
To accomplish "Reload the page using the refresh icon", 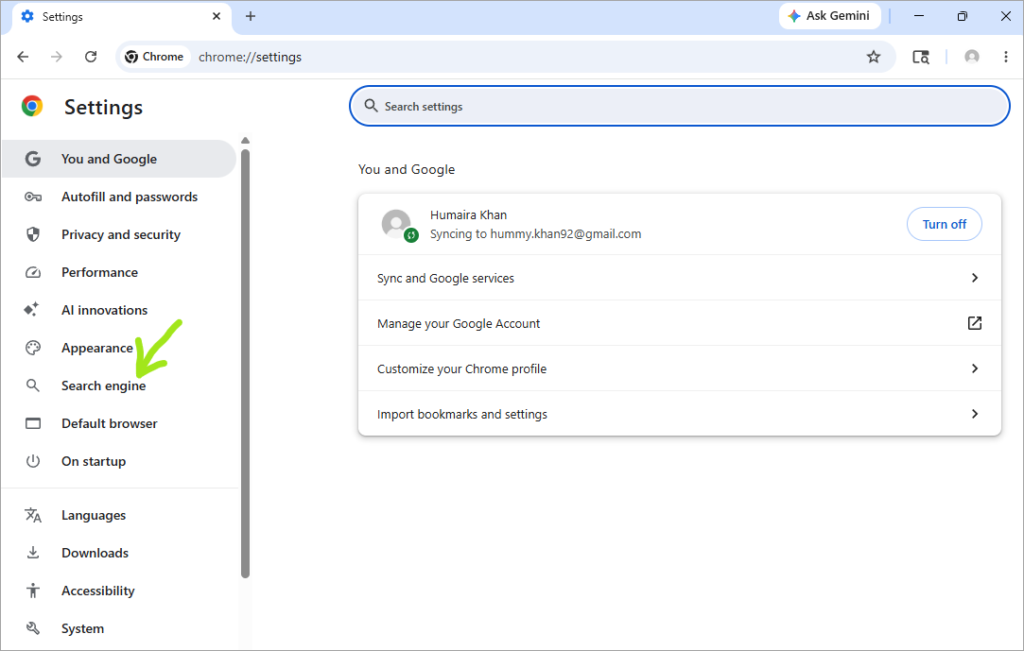I will (x=91, y=57).
